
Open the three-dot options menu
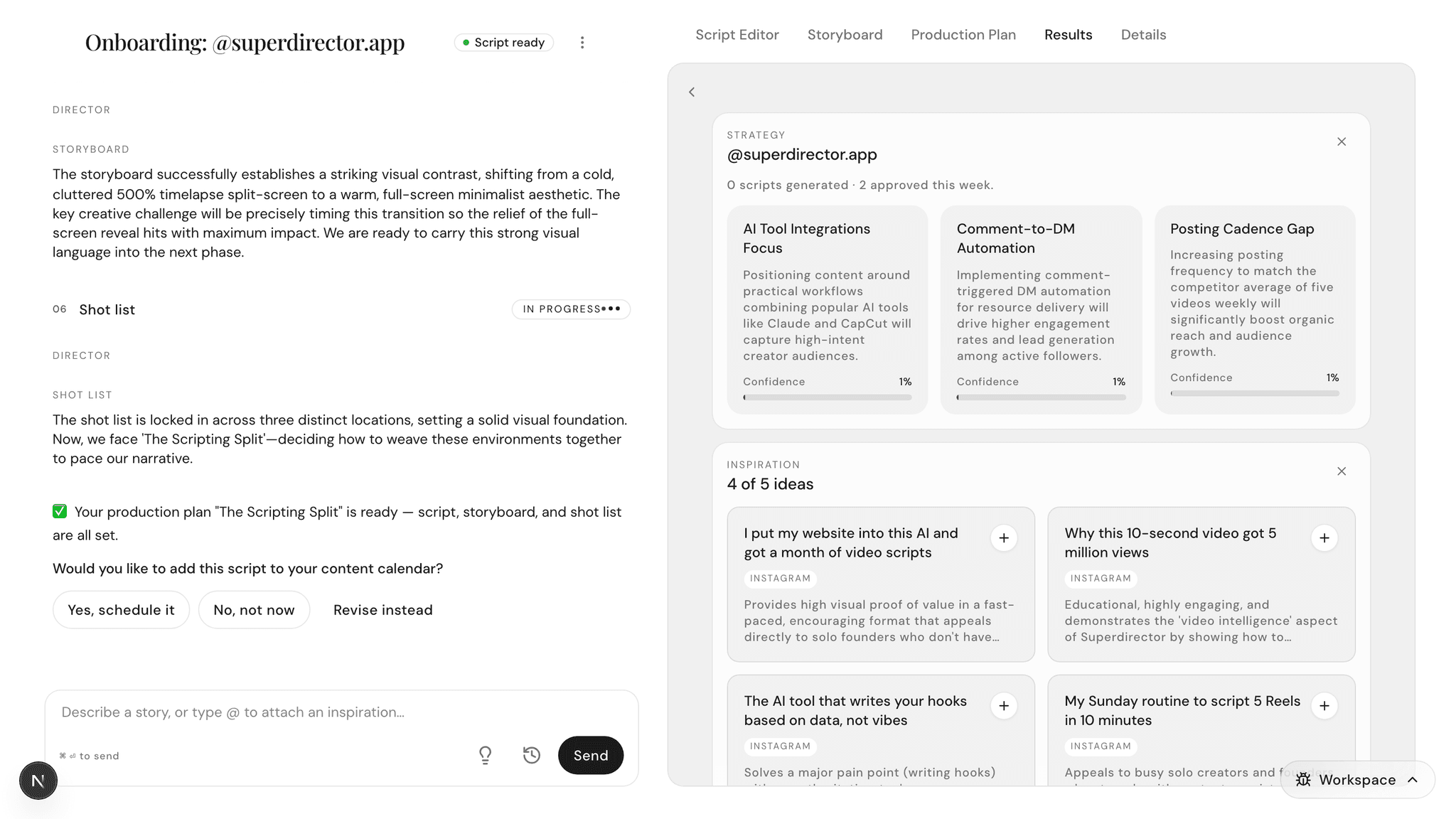coord(582,43)
